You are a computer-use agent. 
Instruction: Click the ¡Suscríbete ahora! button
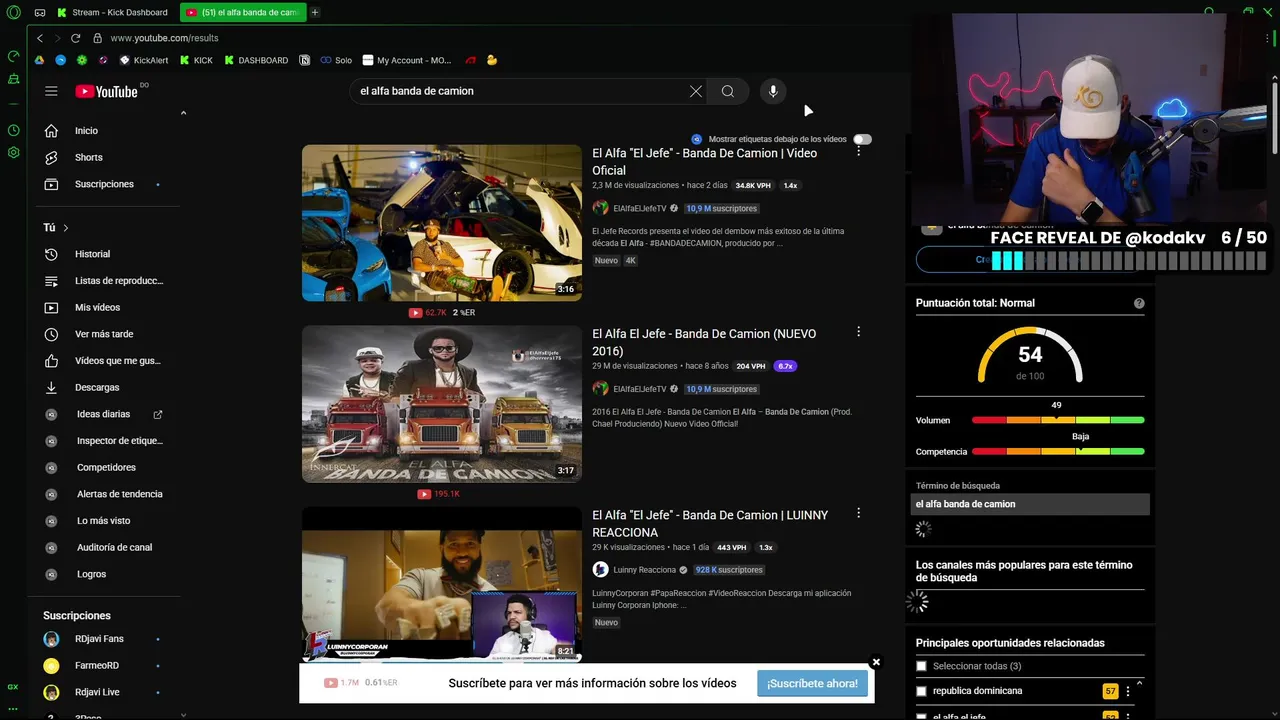813,683
